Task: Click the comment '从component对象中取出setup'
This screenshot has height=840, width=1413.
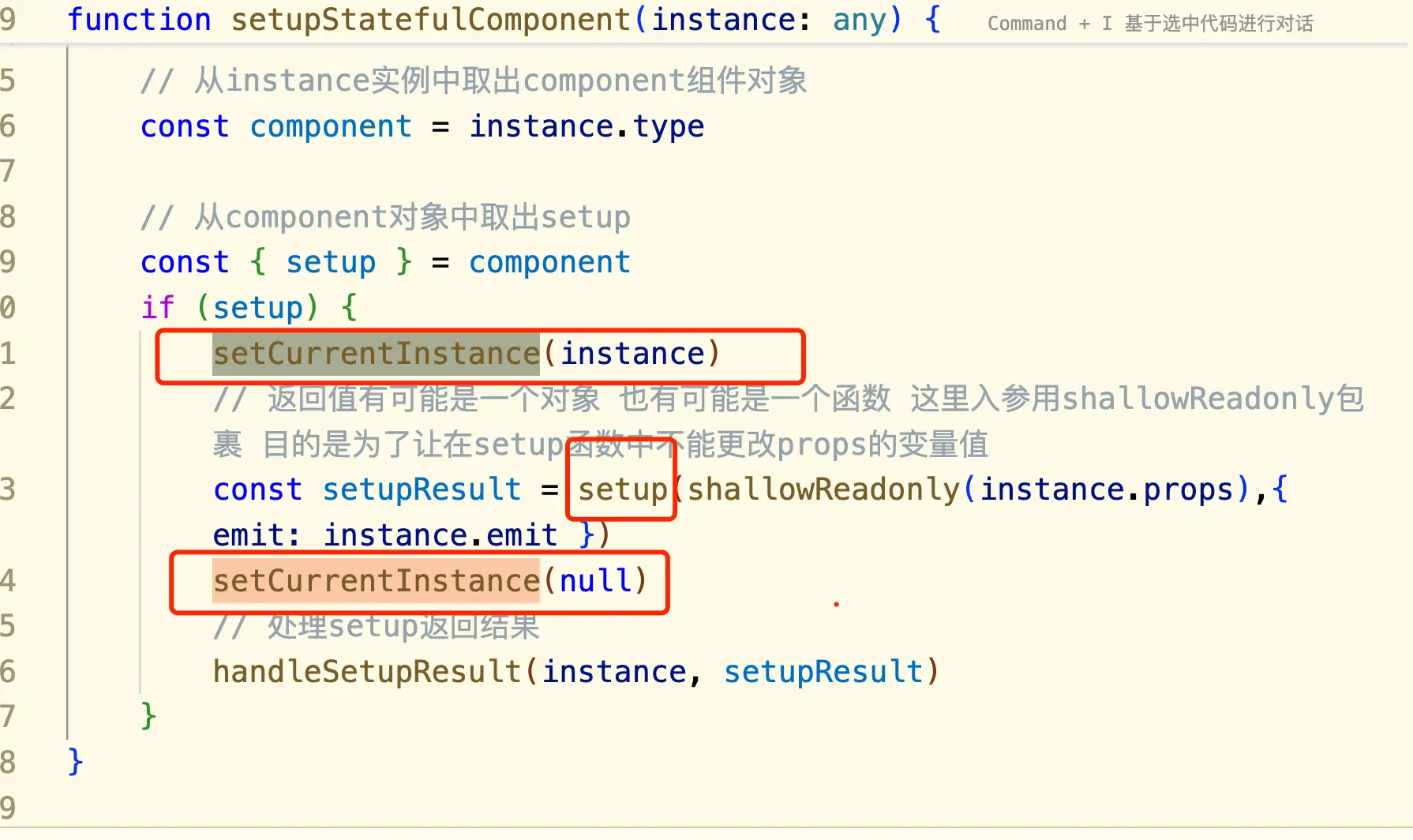Action: [x=385, y=217]
